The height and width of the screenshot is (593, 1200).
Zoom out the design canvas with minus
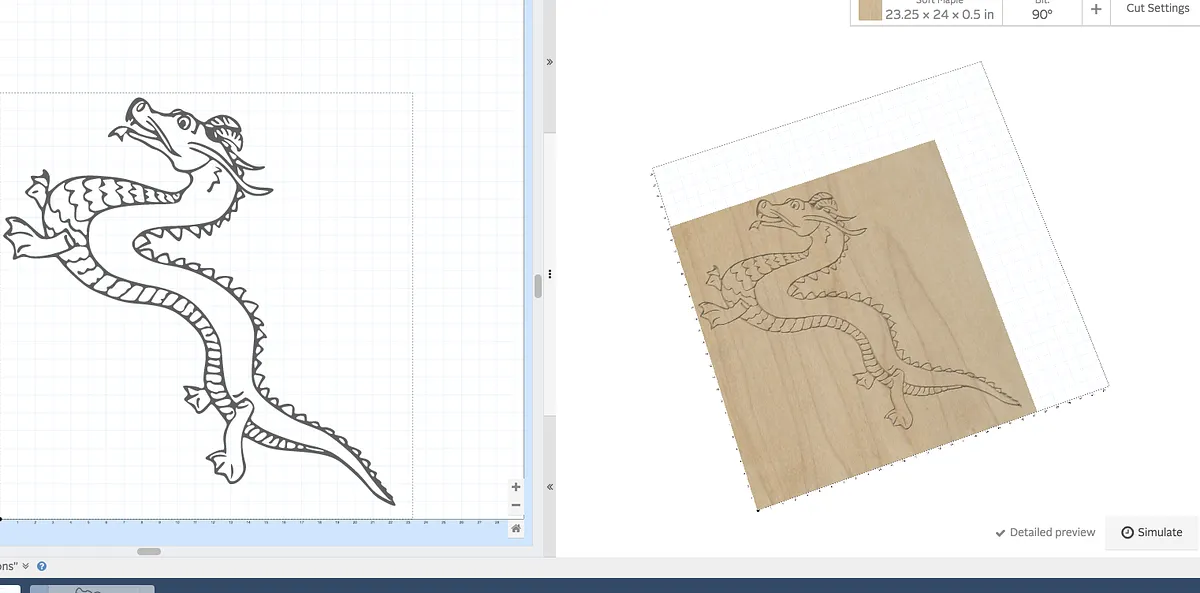(516, 505)
